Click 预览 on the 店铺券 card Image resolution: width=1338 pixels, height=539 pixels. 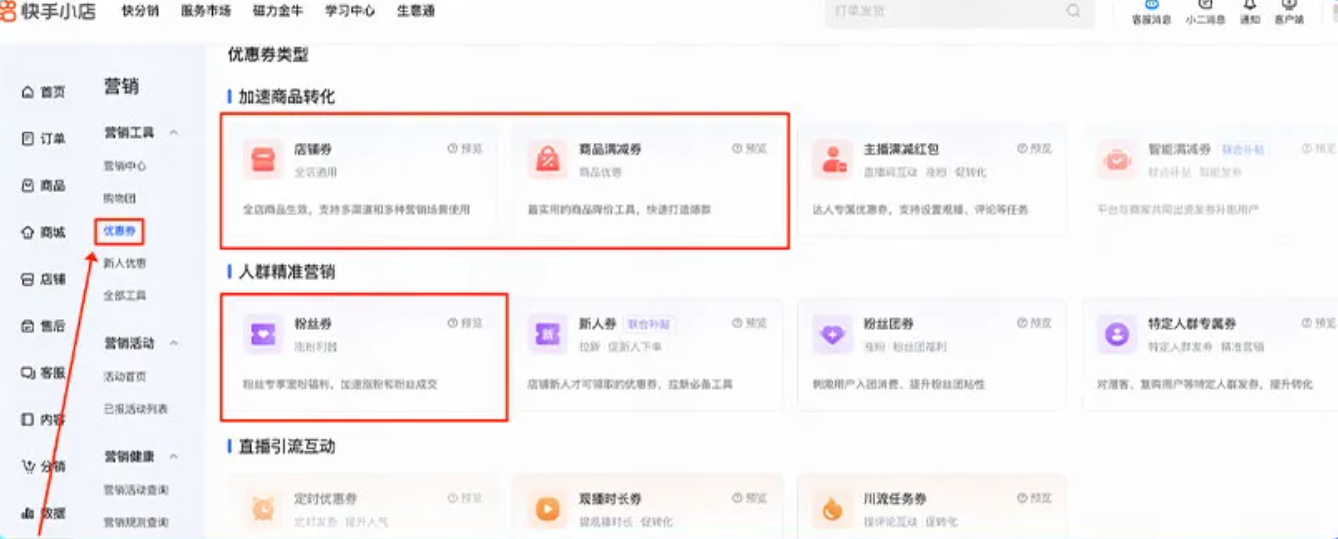[x=465, y=148]
